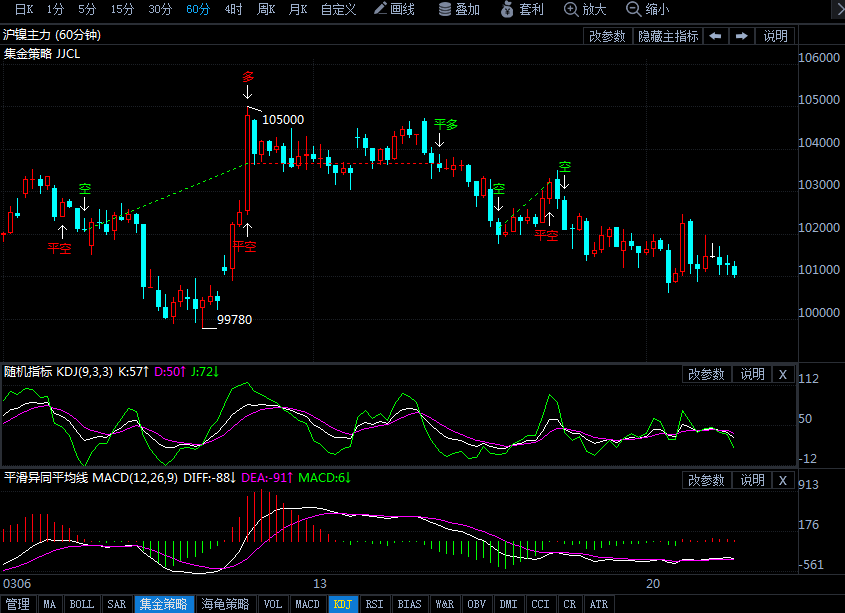Toggle 隐藏主指标 to hide main indicator
This screenshot has height=613, width=845.
tap(668, 36)
